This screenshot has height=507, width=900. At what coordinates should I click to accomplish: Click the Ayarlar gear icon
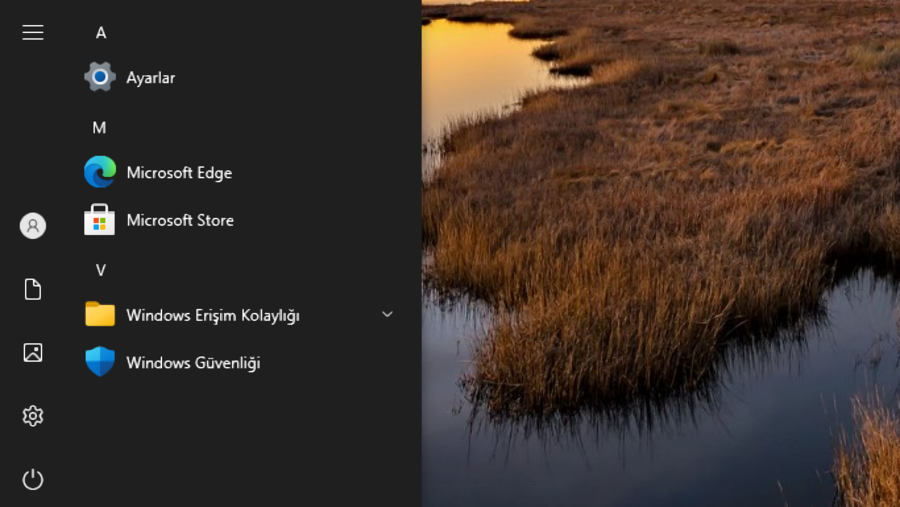tap(100, 77)
